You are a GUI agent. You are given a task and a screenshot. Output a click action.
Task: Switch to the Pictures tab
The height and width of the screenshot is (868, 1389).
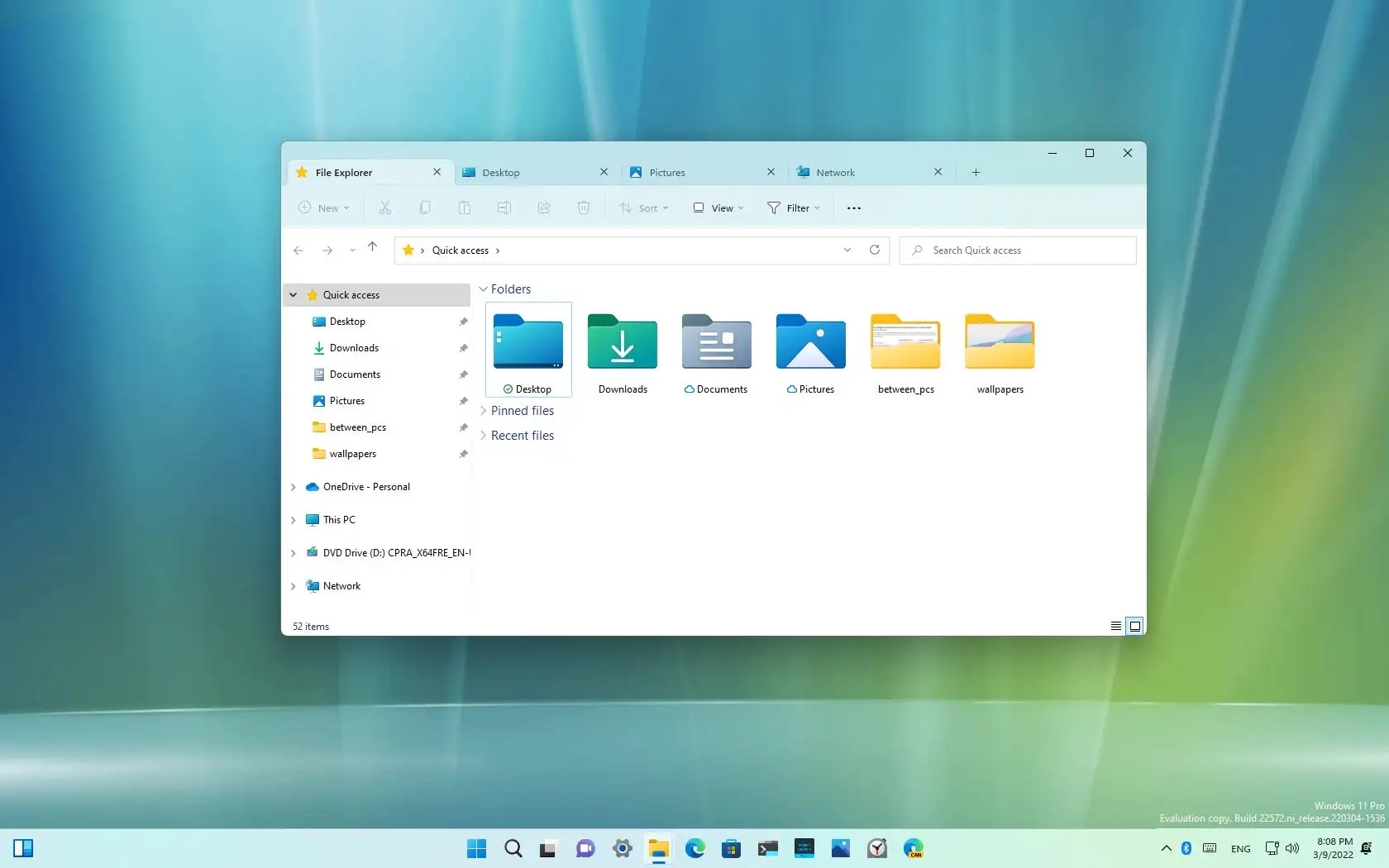click(x=703, y=172)
